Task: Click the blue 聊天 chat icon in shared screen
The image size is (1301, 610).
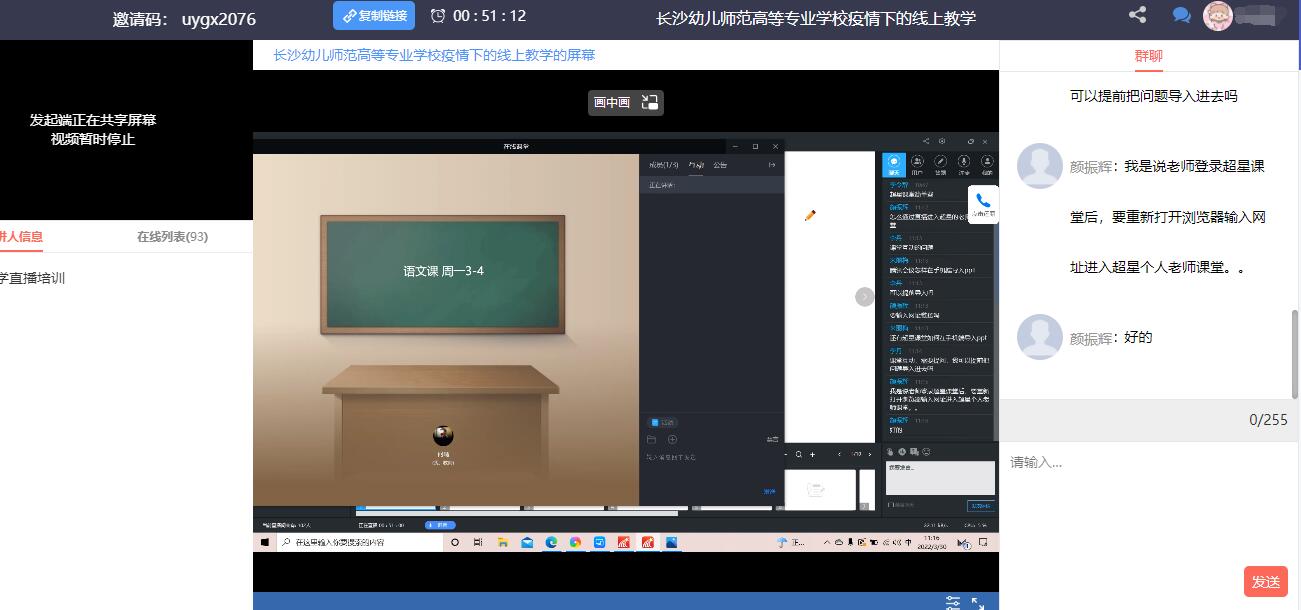Action: (894, 162)
